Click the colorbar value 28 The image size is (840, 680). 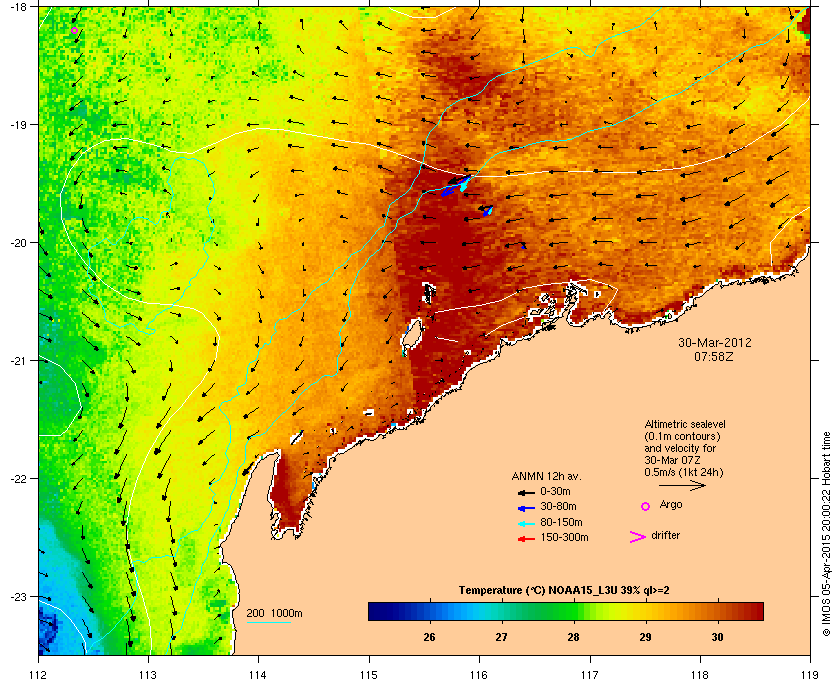(x=573, y=637)
